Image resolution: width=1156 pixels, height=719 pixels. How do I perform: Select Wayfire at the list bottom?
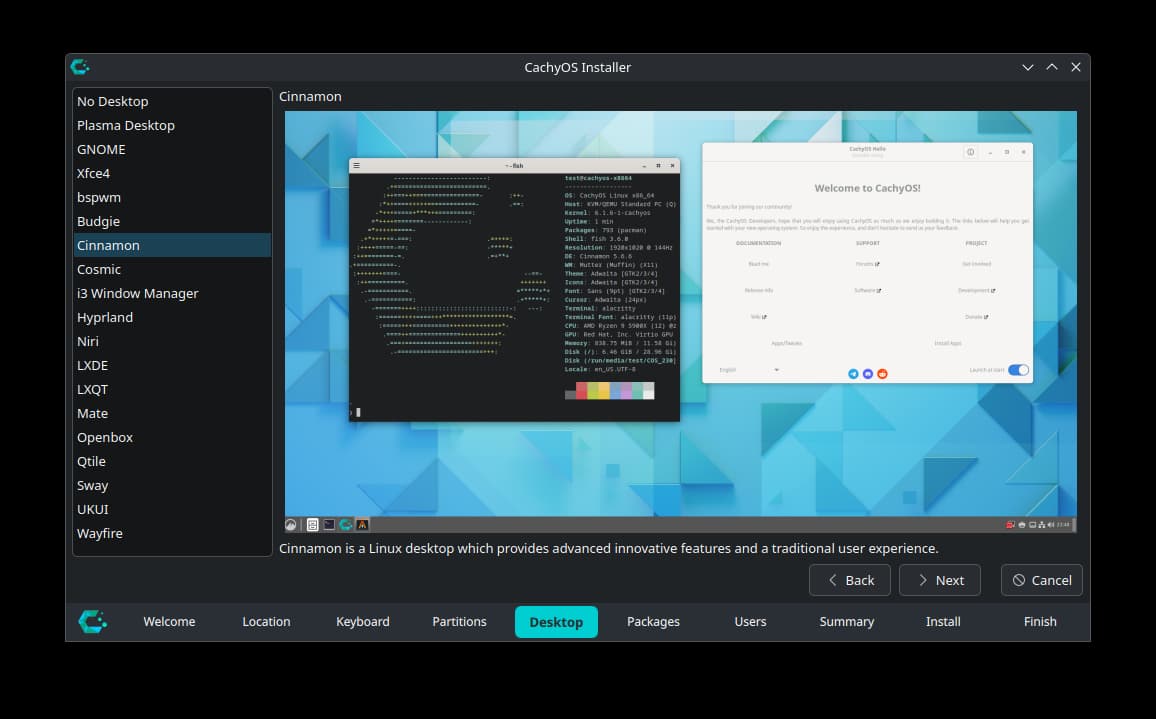[x=173, y=533]
